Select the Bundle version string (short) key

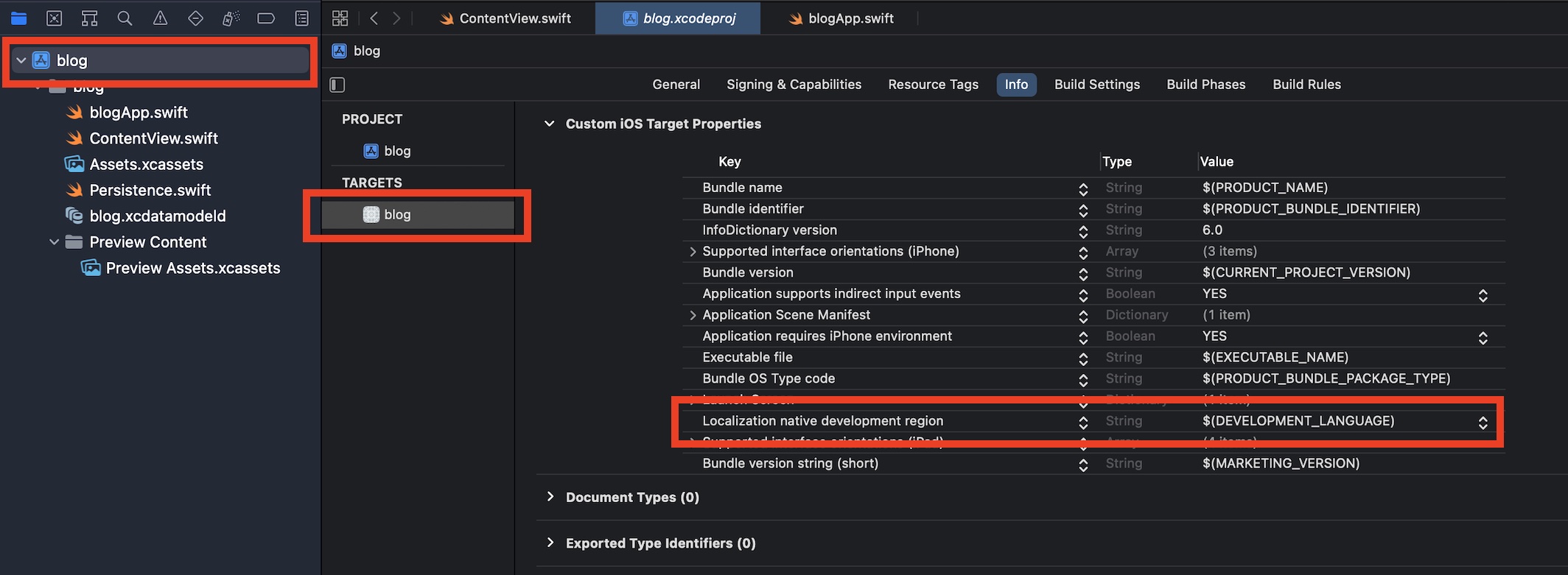point(790,463)
